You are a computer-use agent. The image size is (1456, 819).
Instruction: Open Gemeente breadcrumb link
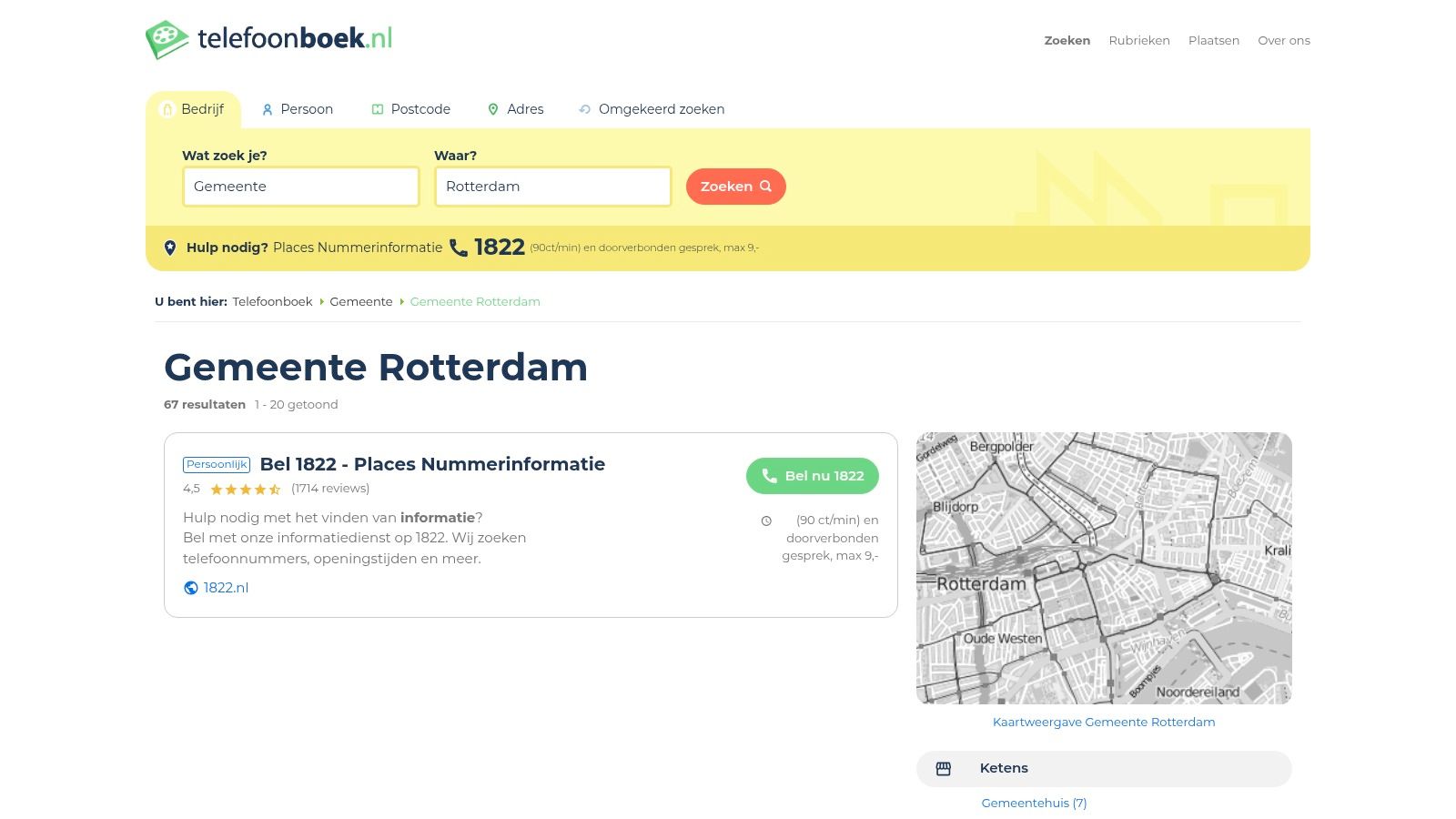(361, 301)
